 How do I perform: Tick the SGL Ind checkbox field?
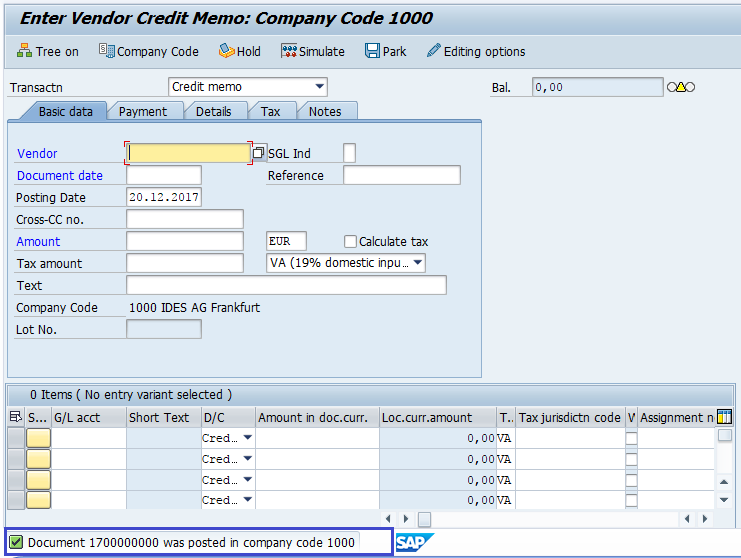(349, 153)
